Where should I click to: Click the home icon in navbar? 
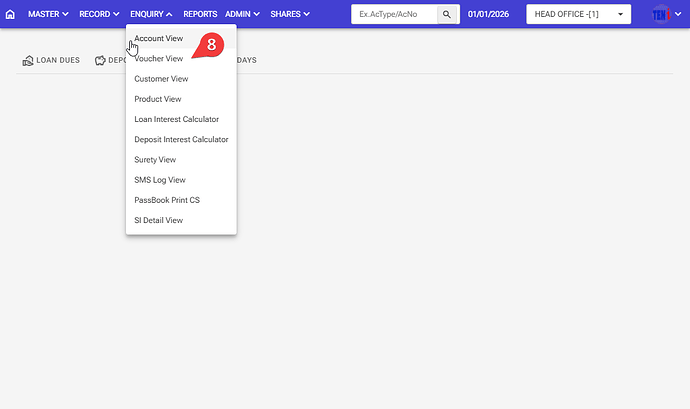pyautogui.click(x=10, y=15)
